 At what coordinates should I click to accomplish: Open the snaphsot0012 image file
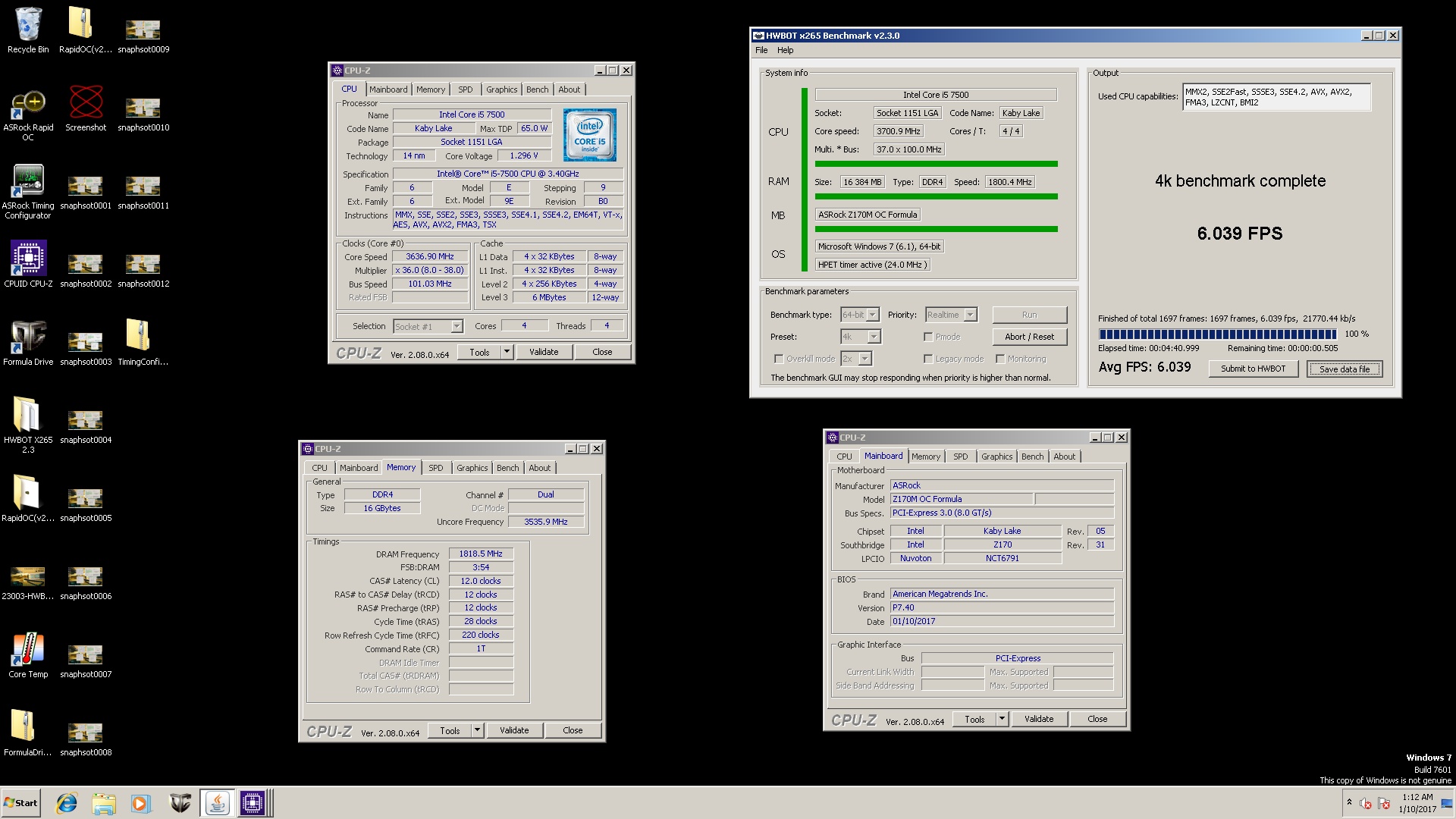(x=143, y=270)
